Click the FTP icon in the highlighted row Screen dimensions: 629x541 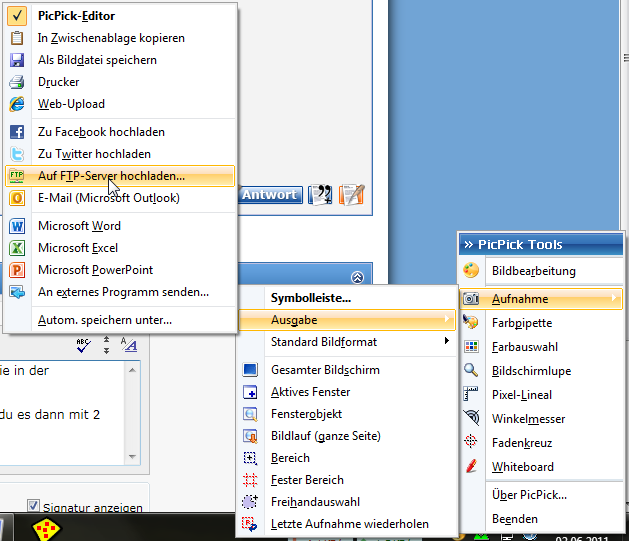(17, 176)
